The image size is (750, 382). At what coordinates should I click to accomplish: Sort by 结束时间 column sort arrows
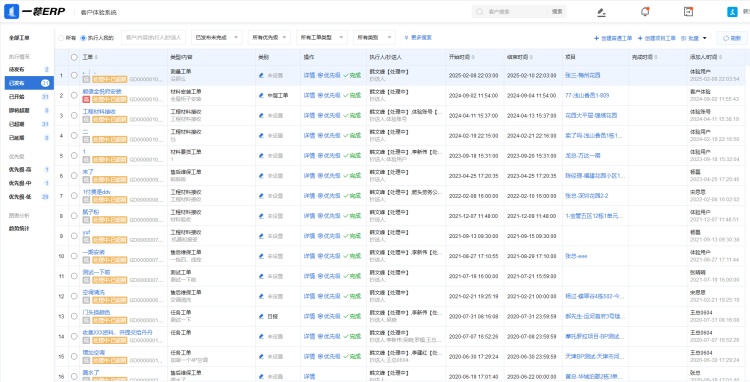(531, 57)
